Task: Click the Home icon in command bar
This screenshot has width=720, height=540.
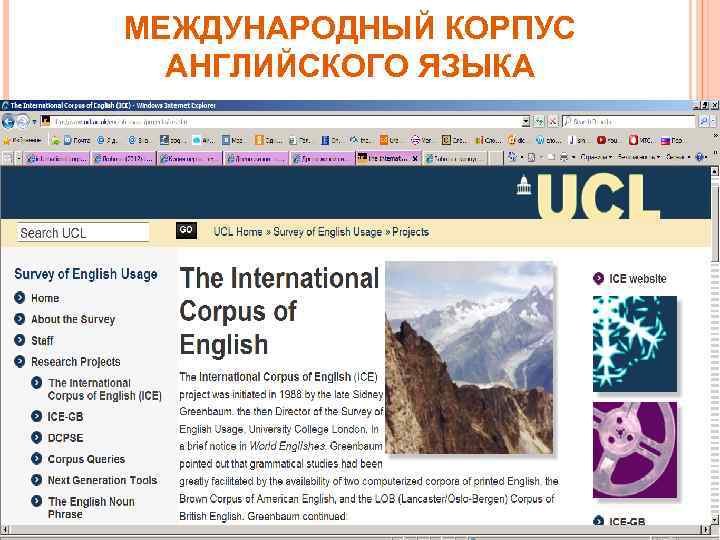Action: pos(512,158)
